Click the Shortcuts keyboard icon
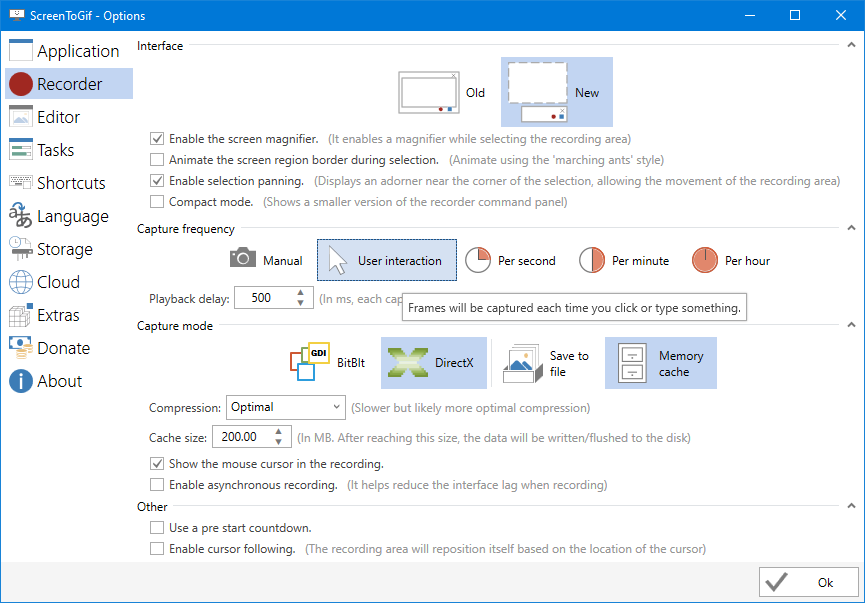Image resolution: width=865 pixels, height=603 pixels. pyautogui.click(x=21, y=182)
